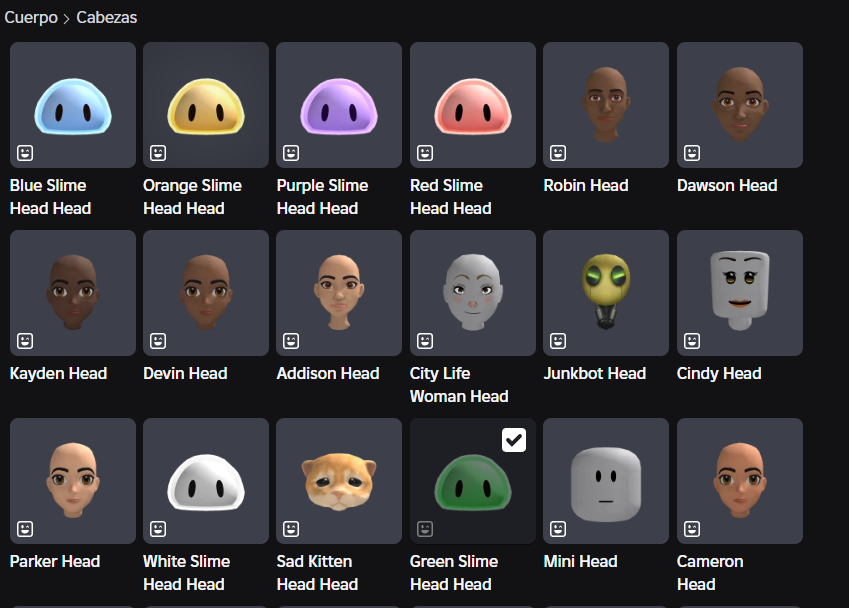The height and width of the screenshot is (608, 849).
Task: Click the 'Blue Slime Head Head' label
Action: (50, 197)
